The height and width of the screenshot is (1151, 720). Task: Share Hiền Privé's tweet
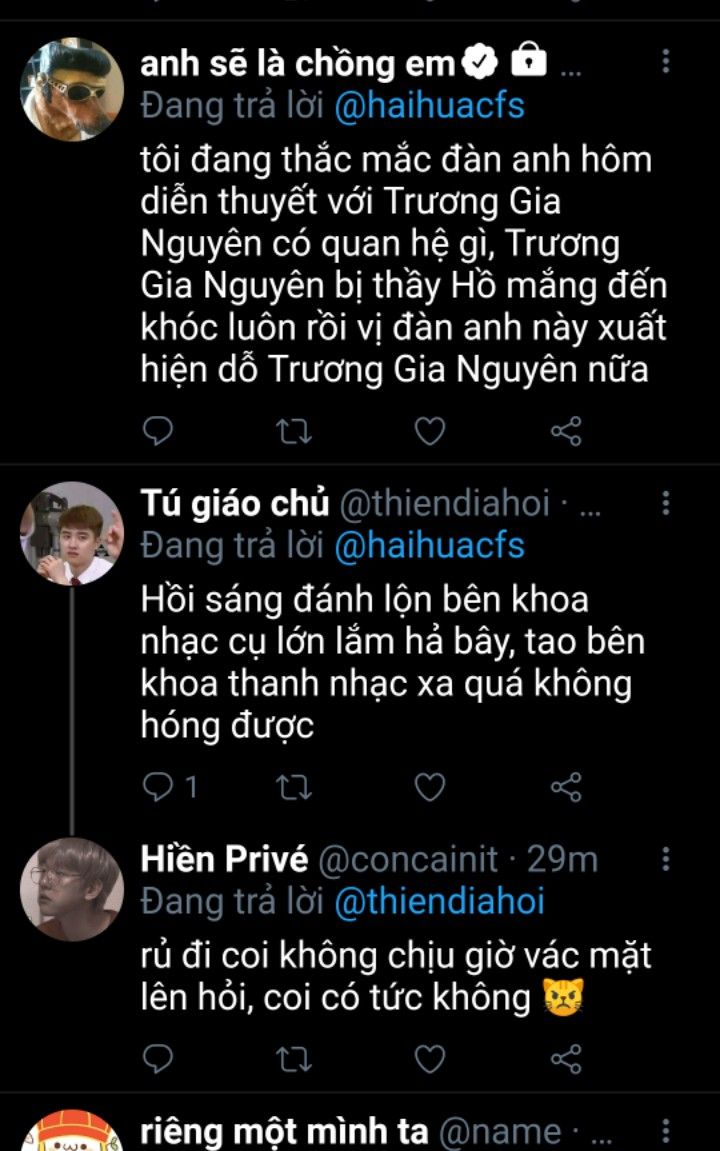pyautogui.click(x=566, y=1058)
